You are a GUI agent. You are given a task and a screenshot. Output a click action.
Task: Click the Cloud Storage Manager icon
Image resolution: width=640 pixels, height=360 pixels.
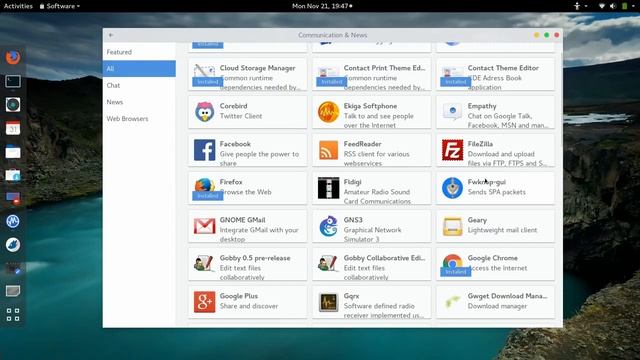click(204, 72)
